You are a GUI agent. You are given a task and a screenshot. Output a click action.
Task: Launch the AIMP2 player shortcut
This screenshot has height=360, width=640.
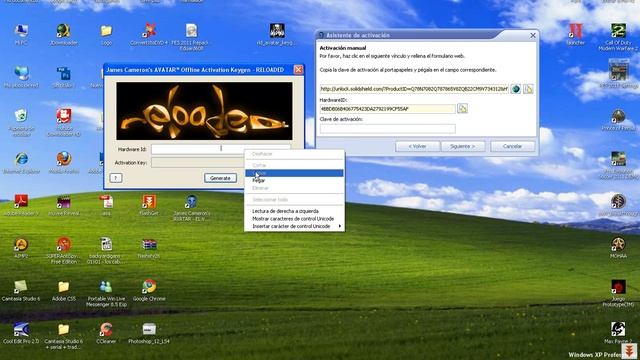coord(21,248)
